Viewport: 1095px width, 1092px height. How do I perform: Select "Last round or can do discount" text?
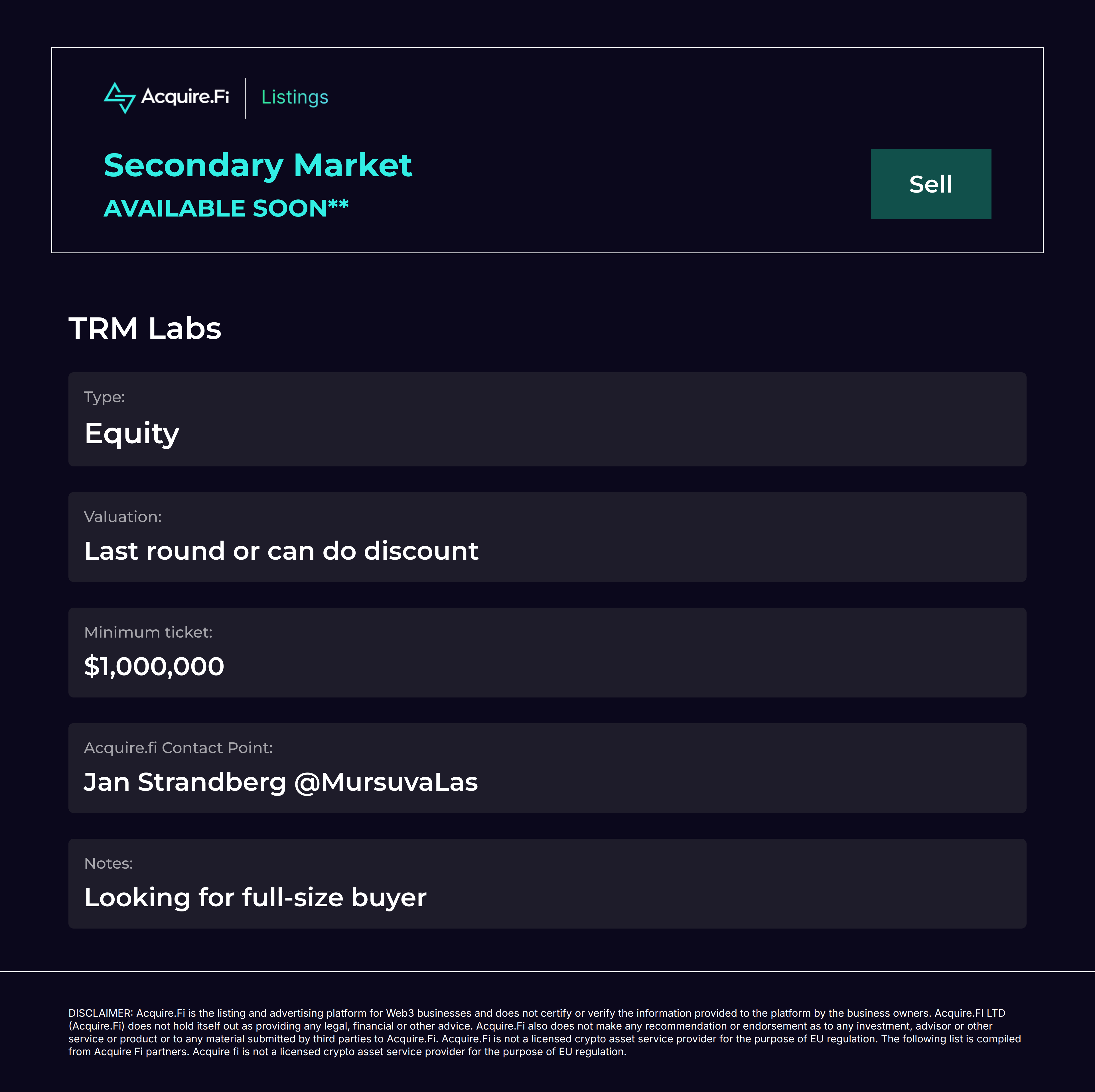[281, 551]
